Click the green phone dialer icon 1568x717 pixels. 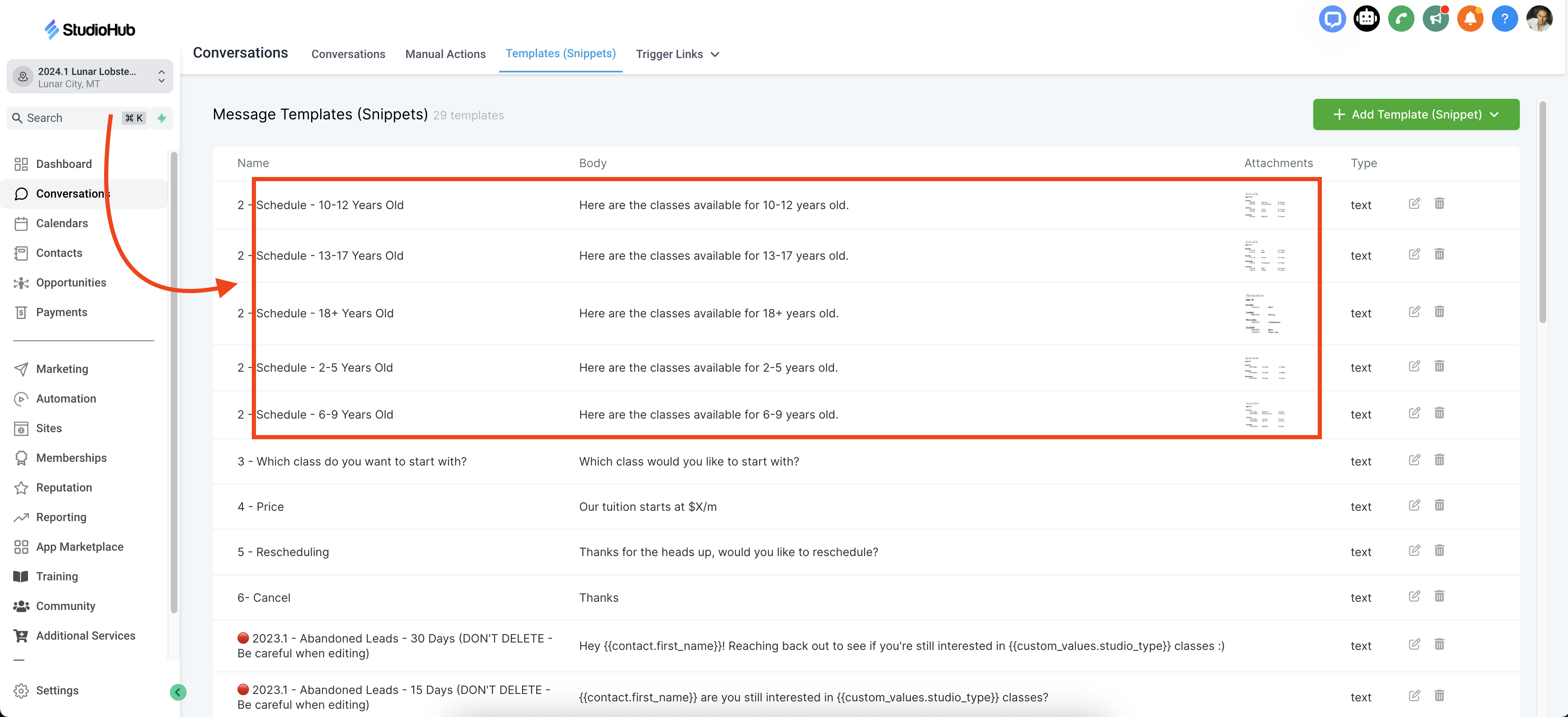pyautogui.click(x=1400, y=19)
